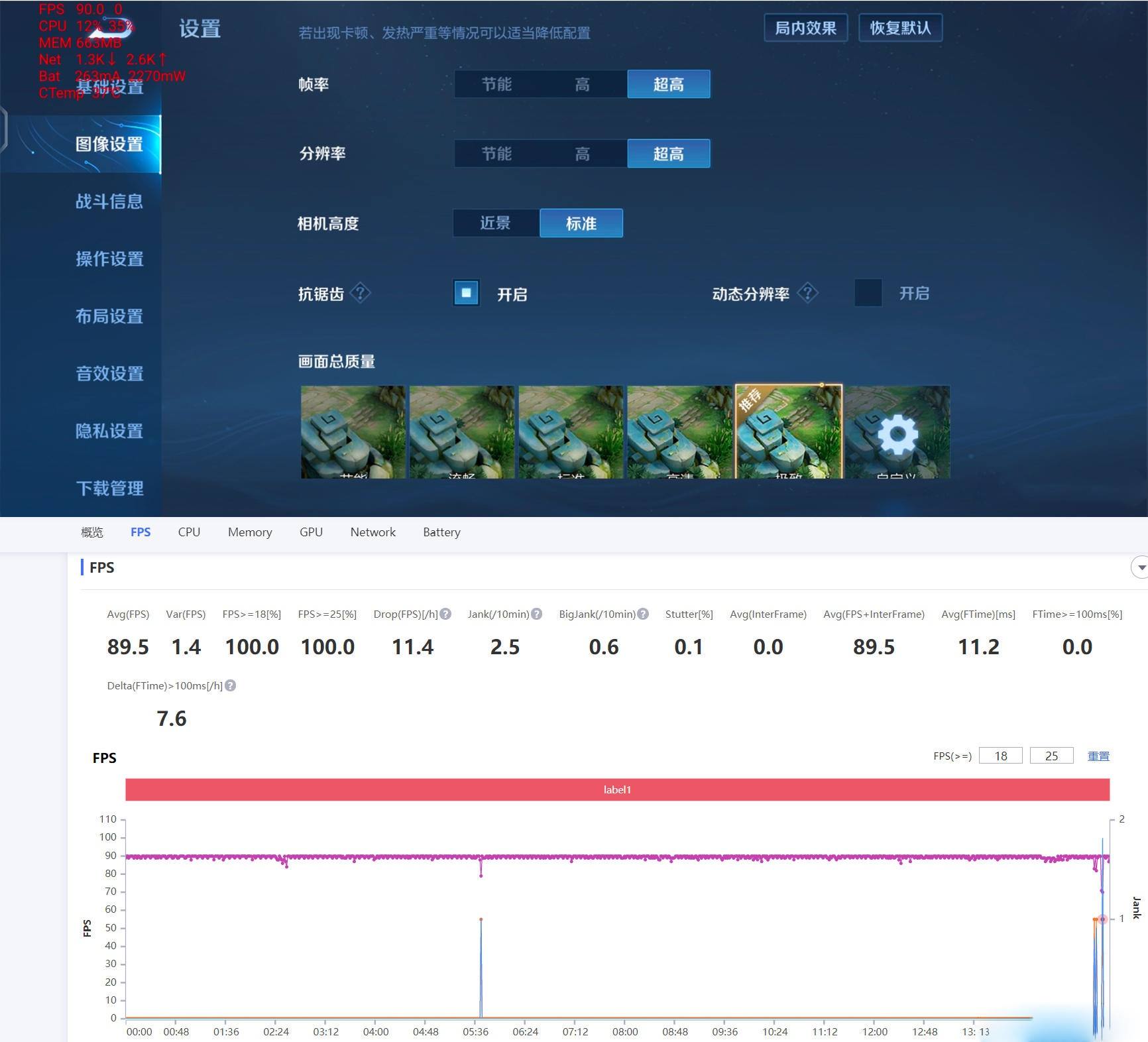Click the anti-aliasing (抗锯齿) help question icon
The height and width of the screenshot is (1042, 1148).
pos(360,293)
